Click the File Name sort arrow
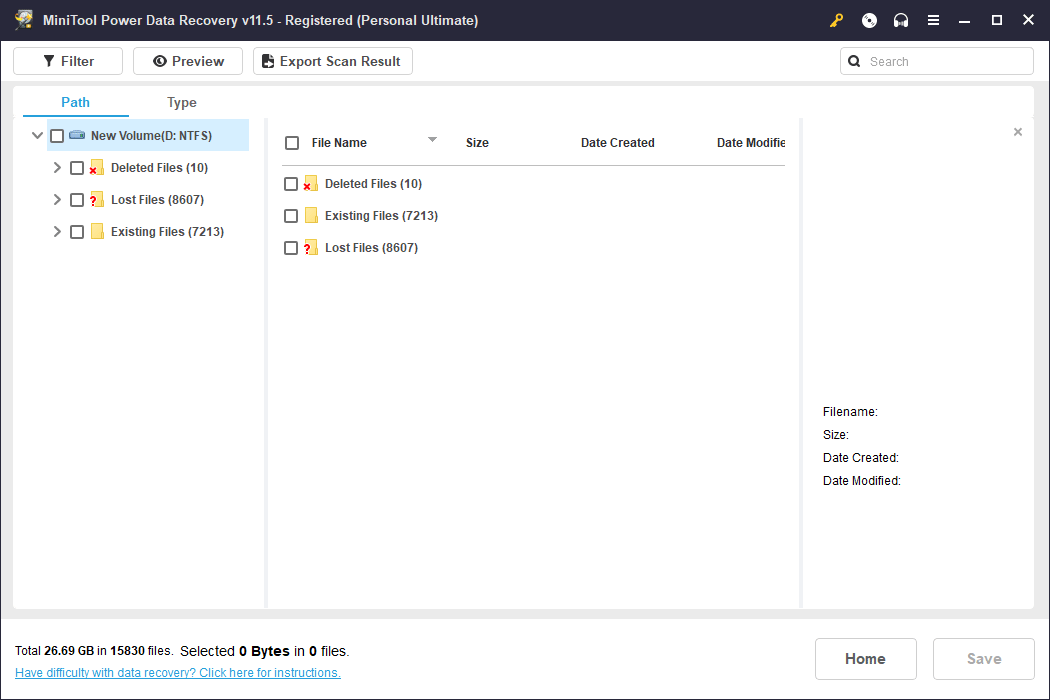Image resolution: width=1050 pixels, height=700 pixels. point(432,140)
